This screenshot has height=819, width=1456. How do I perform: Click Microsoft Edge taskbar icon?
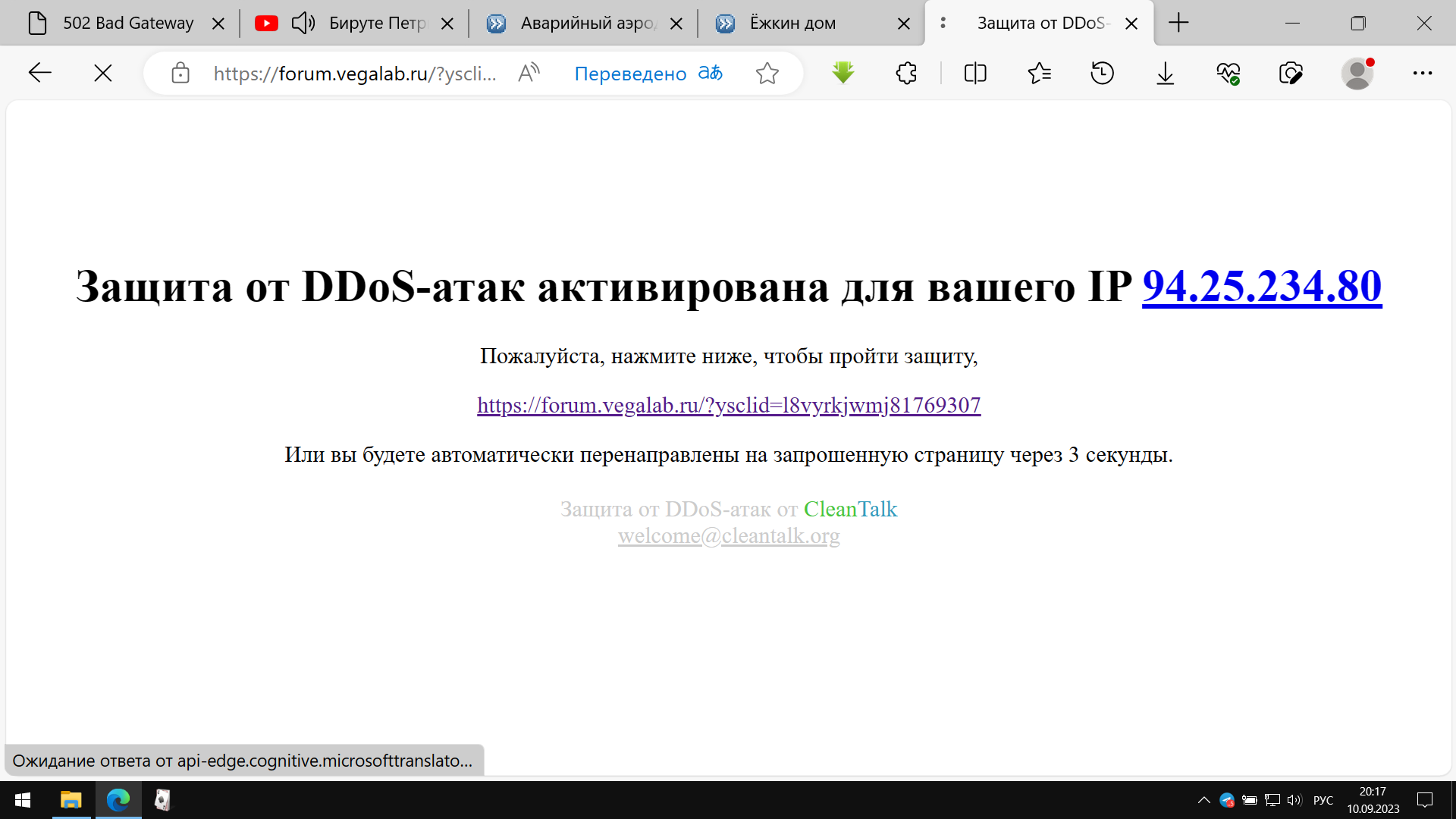click(x=118, y=800)
